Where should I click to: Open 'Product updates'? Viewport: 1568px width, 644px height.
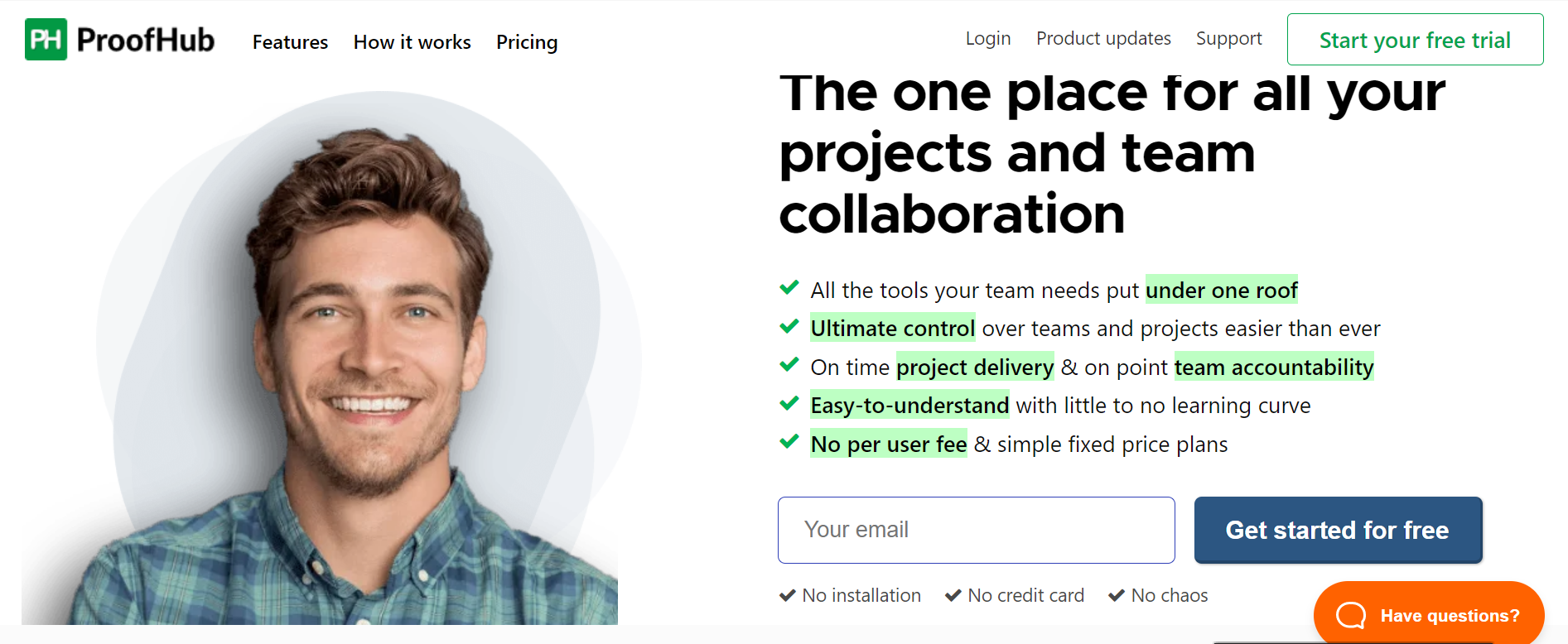click(1103, 38)
